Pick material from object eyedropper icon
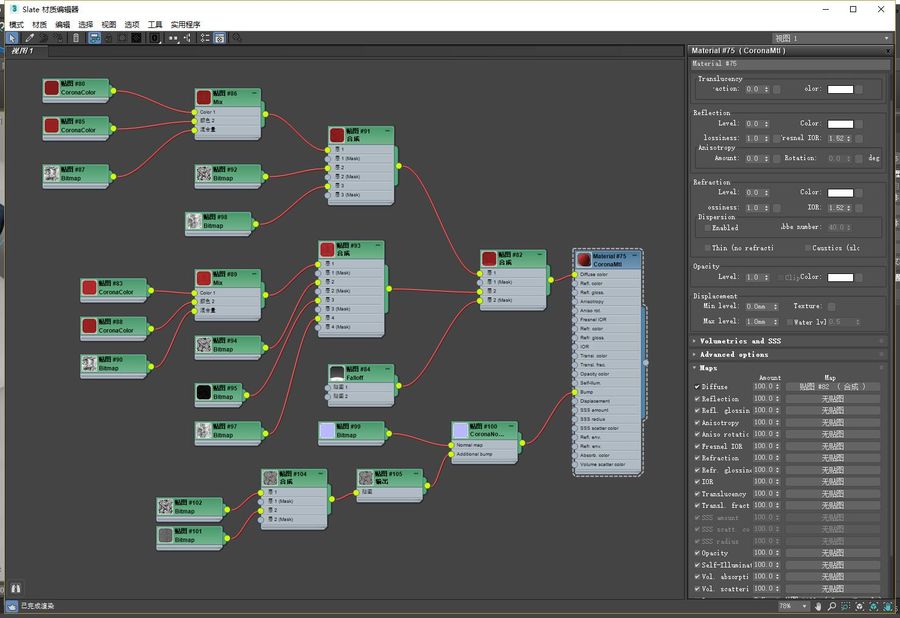 point(29,38)
